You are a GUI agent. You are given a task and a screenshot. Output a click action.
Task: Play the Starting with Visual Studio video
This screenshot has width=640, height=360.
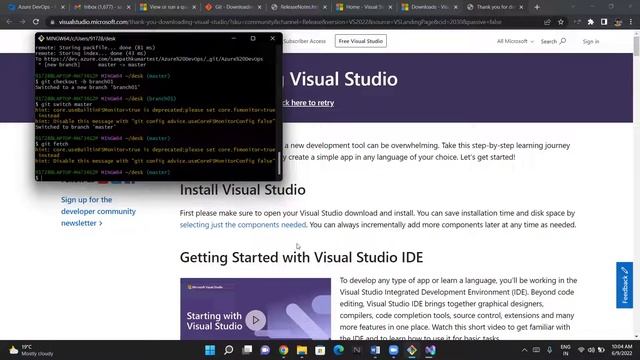[x=256, y=320]
